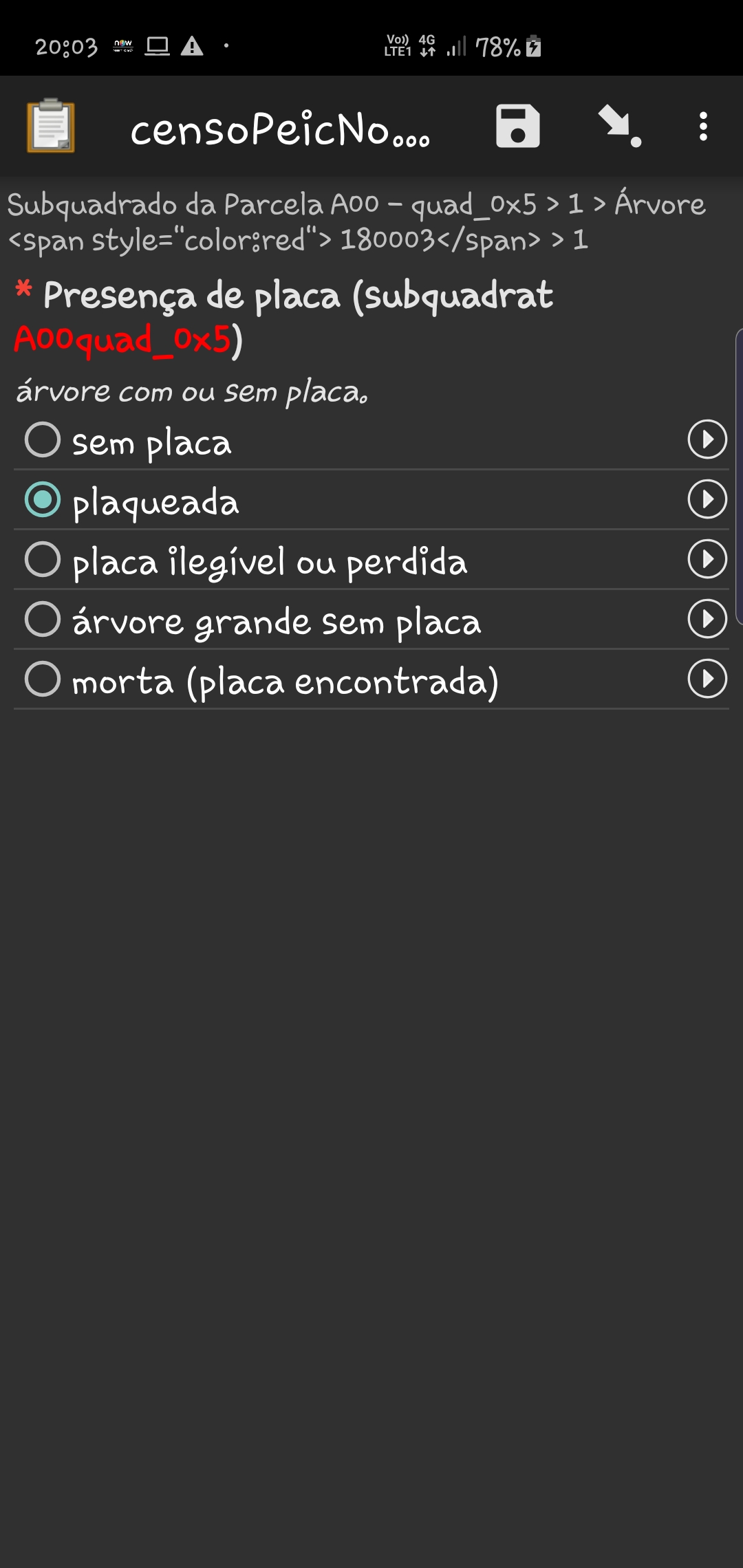The height and width of the screenshot is (1568, 743).
Task: Tap the go-to-prompt arrow icon
Action: pyautogui.click(x=618, y=127)
